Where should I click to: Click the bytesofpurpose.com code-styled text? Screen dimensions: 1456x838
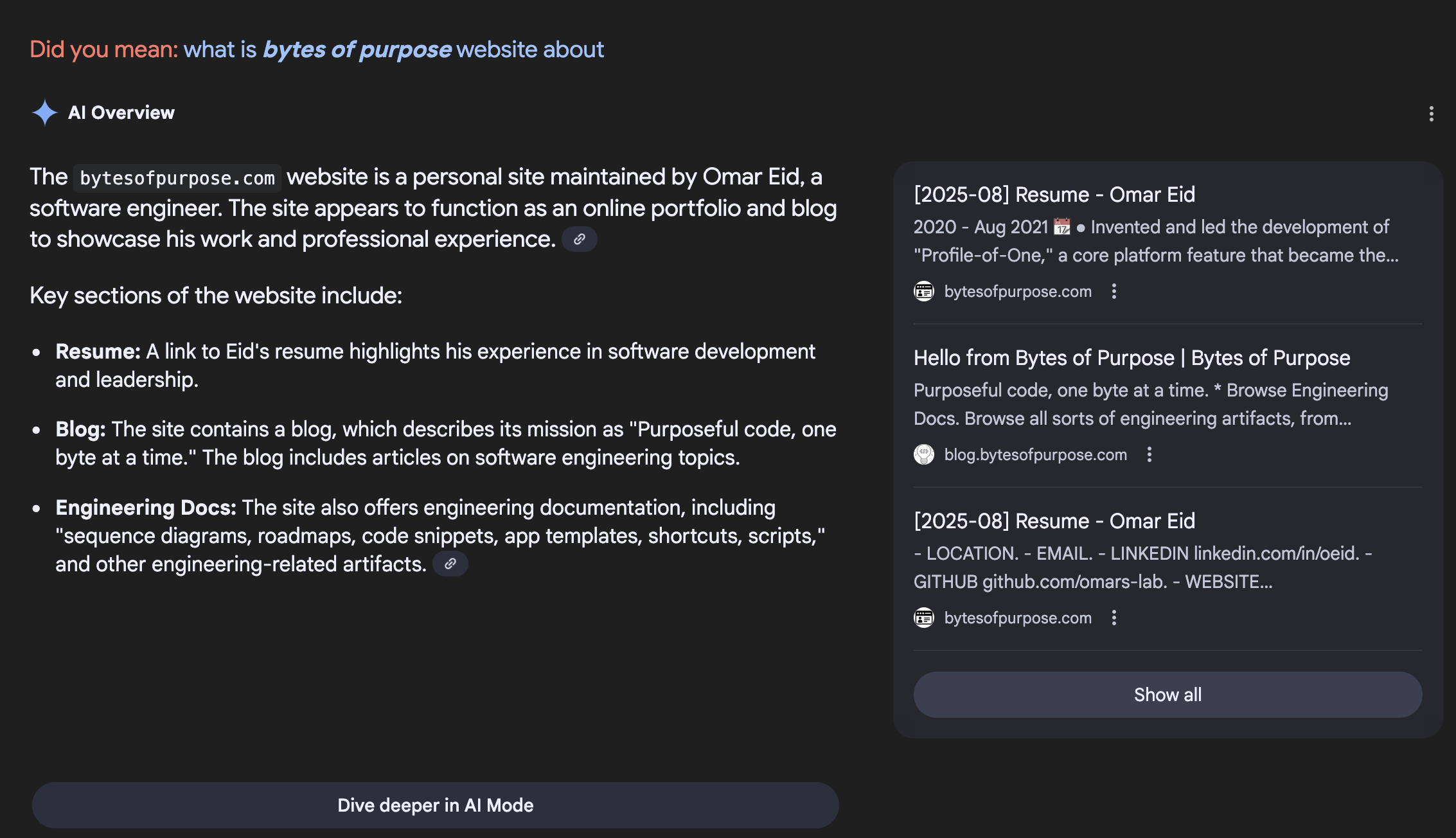[177, 178]
